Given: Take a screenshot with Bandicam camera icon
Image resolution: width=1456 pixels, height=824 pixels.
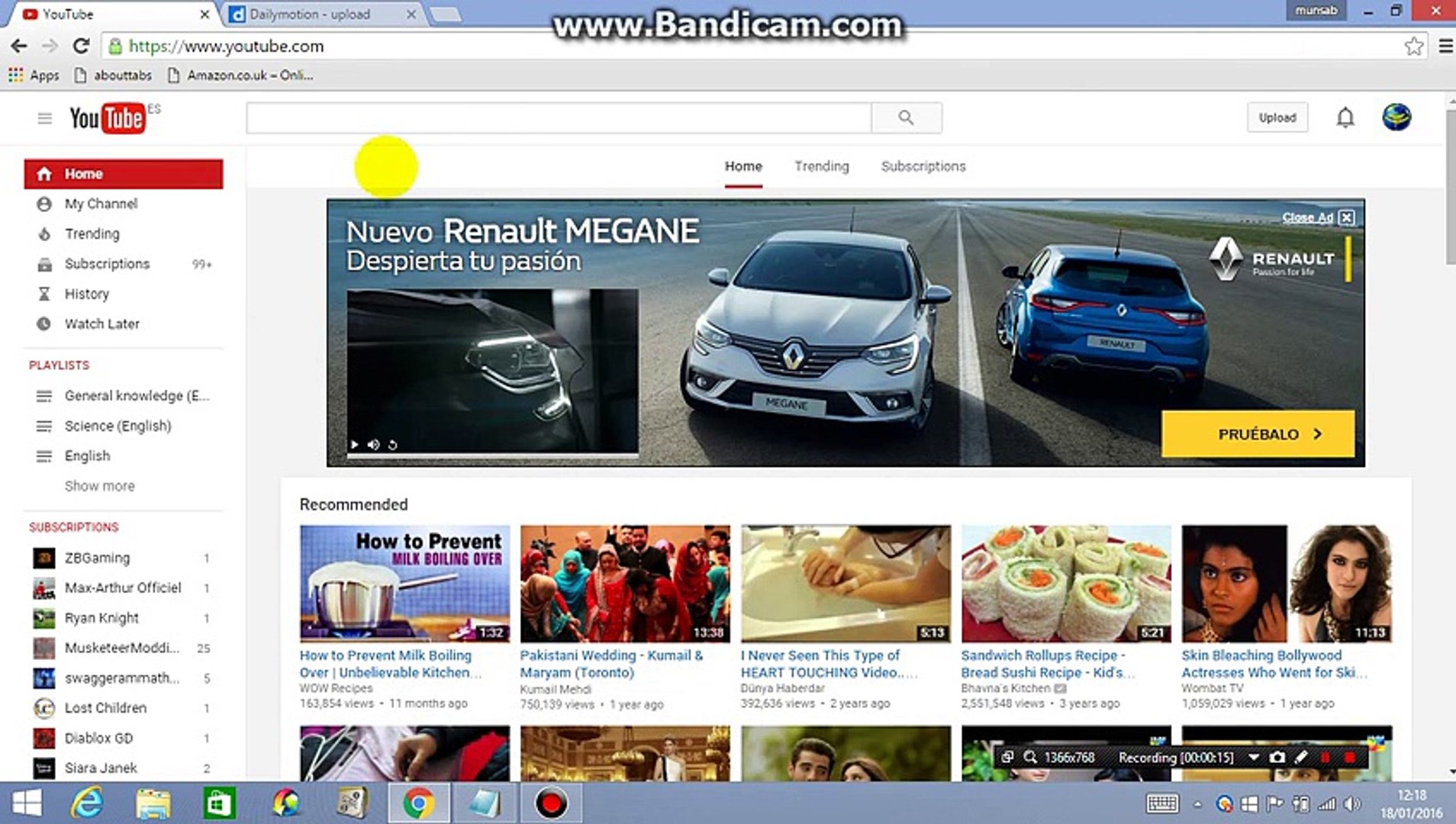Looking at the screenshot, I should [1277, 758].
